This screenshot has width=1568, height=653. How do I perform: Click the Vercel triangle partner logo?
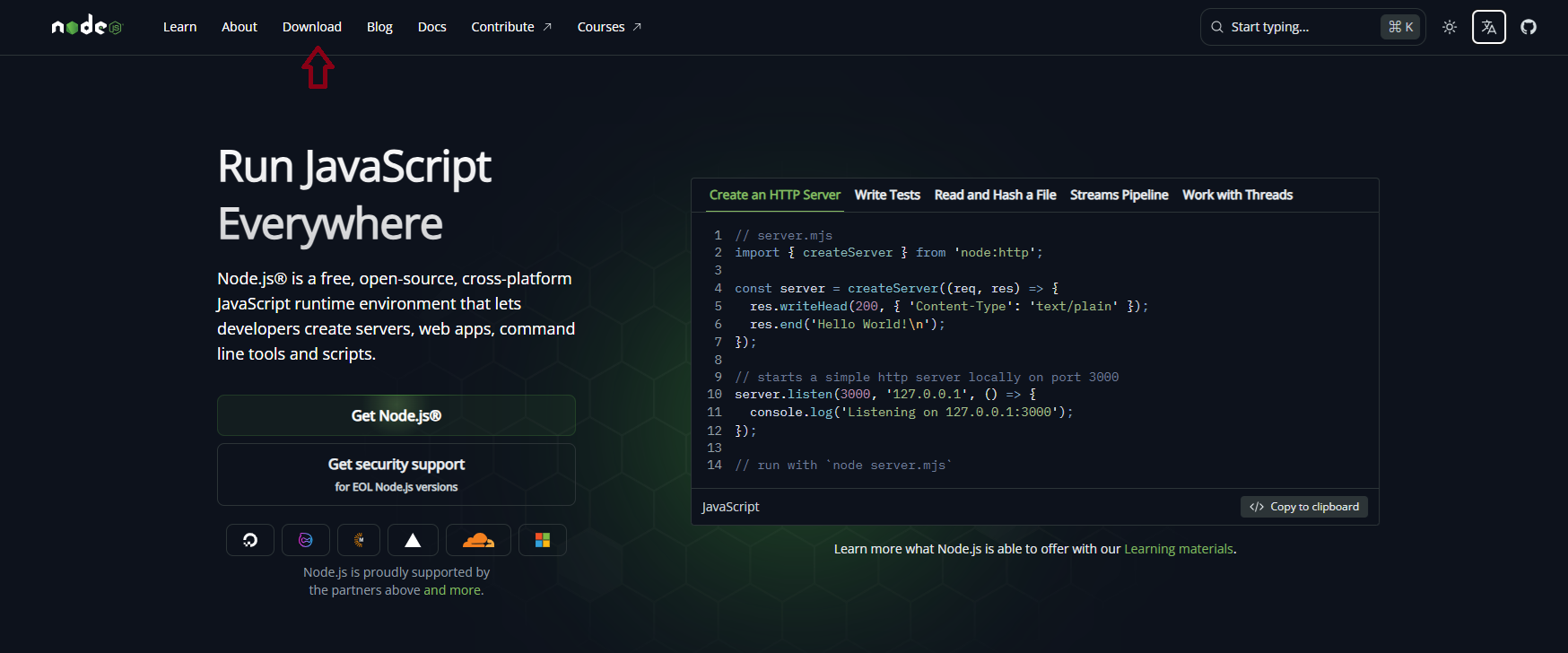pos(413,540)
